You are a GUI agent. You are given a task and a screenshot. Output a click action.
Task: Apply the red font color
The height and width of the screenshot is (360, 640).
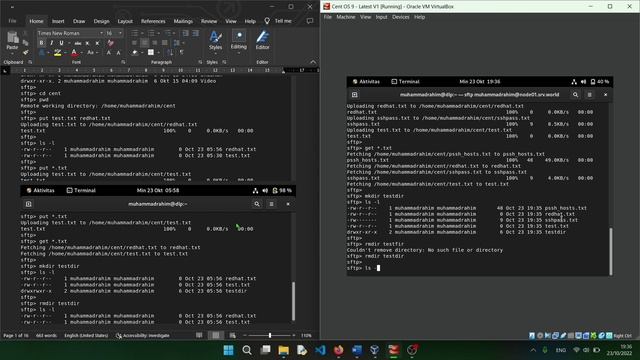74,53
